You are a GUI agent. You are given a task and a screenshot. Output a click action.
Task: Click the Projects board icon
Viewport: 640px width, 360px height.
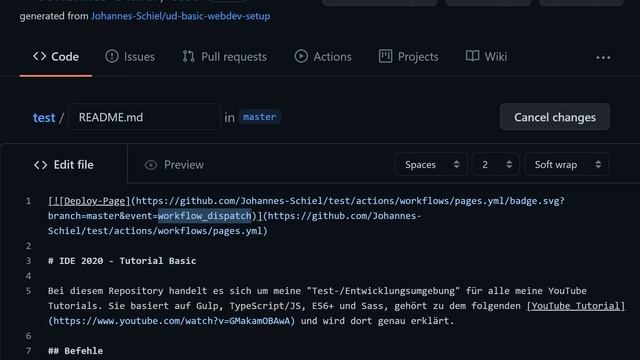tap(385, 56)
